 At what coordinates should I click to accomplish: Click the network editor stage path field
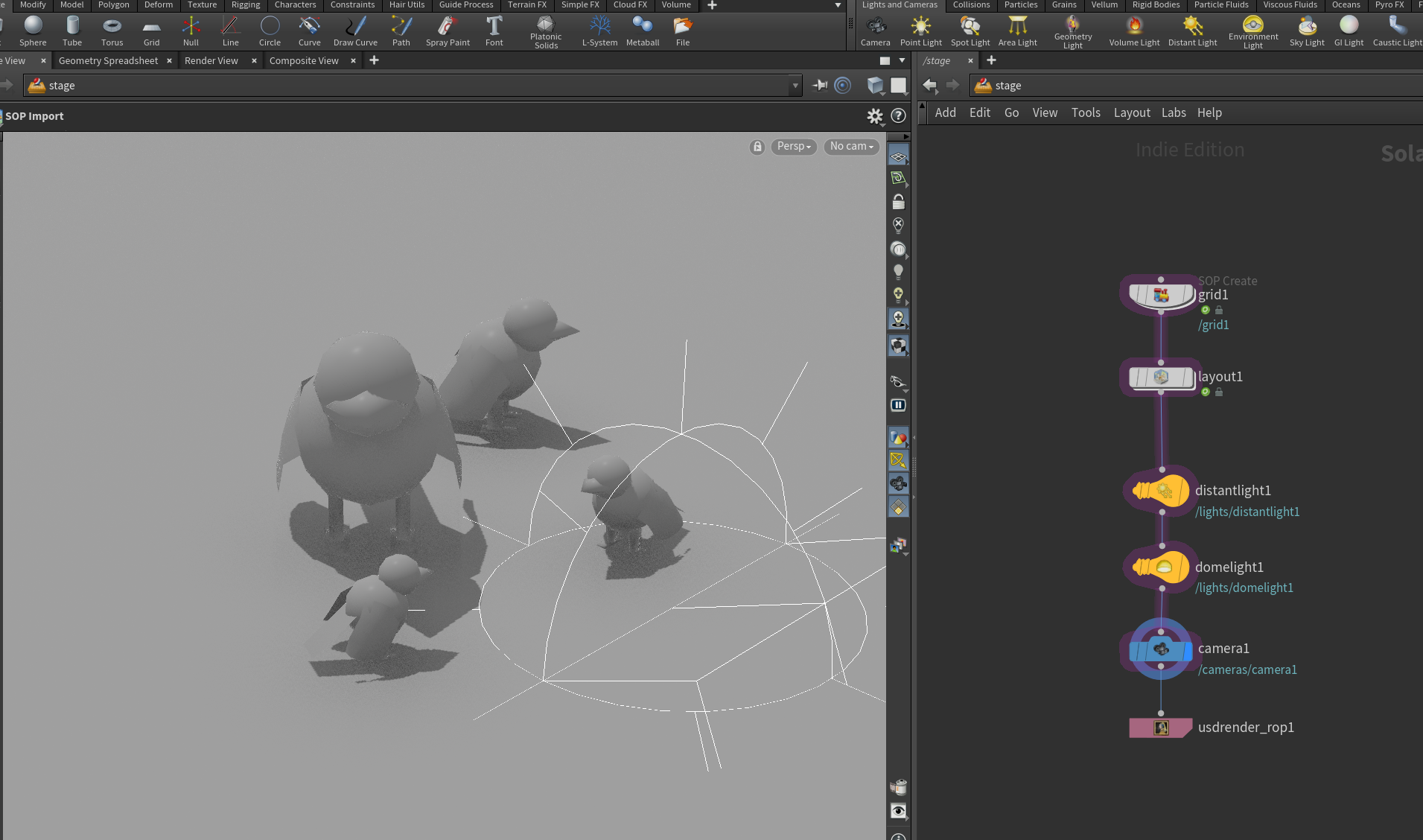pos(1196,86)
